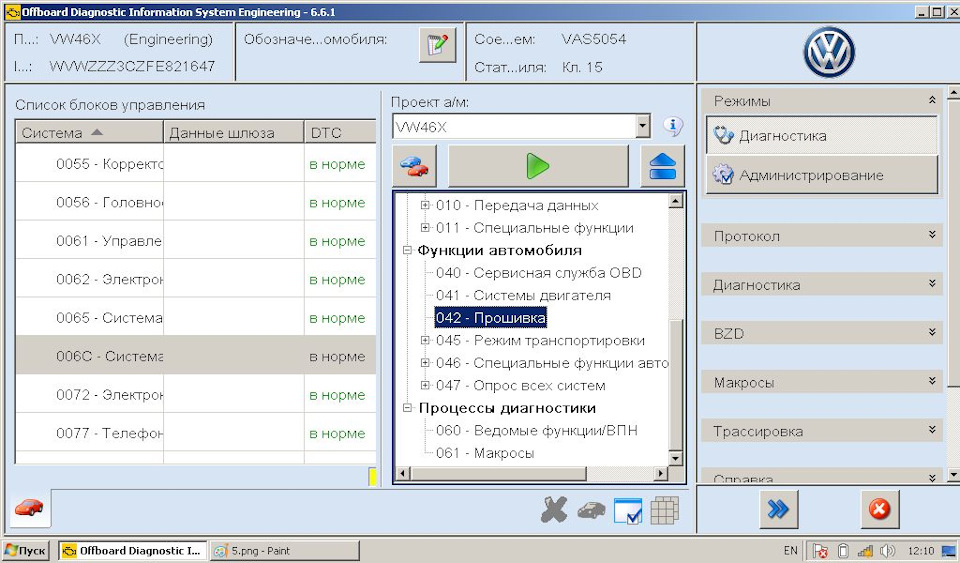Select 040 - Сервисная служба OBD
Screen dimensions: 960x563
539,273
